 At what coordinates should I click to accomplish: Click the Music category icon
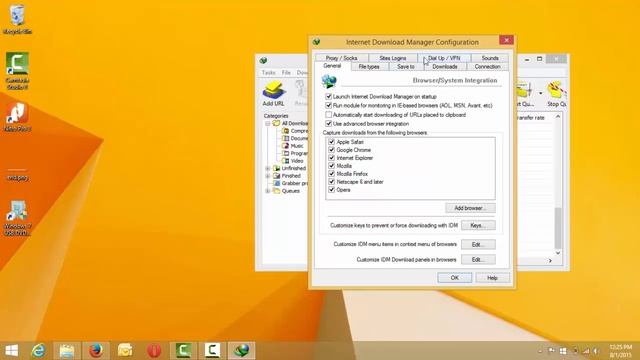(286, 146)
